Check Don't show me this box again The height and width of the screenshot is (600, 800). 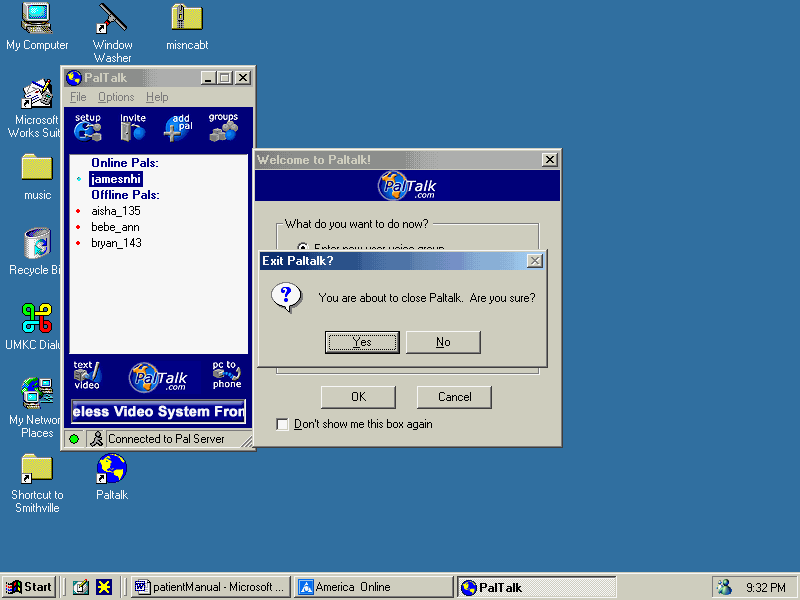click(282, 424)
